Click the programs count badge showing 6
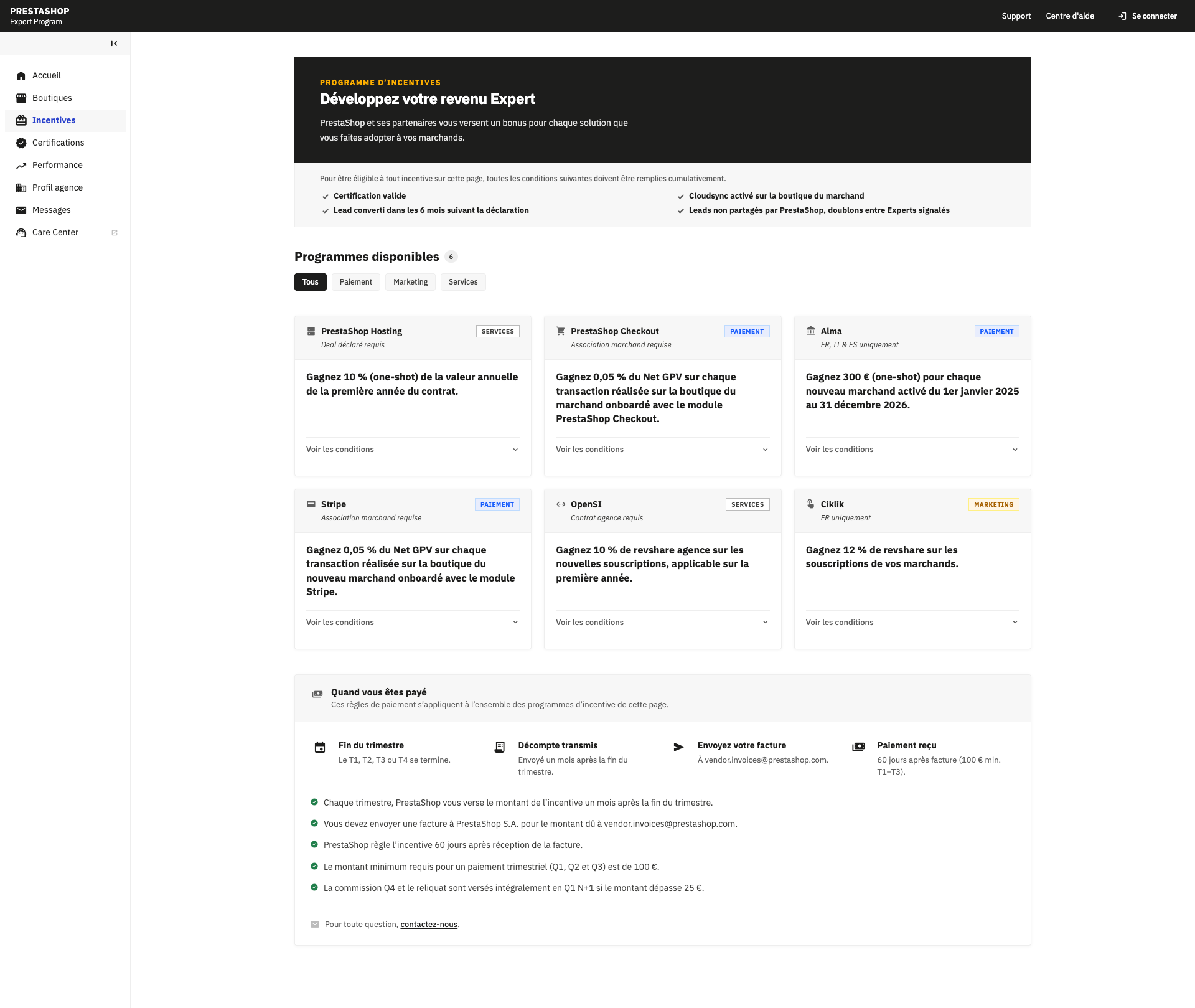This screenshot has height=1008, width=1195. coord(451,257)
